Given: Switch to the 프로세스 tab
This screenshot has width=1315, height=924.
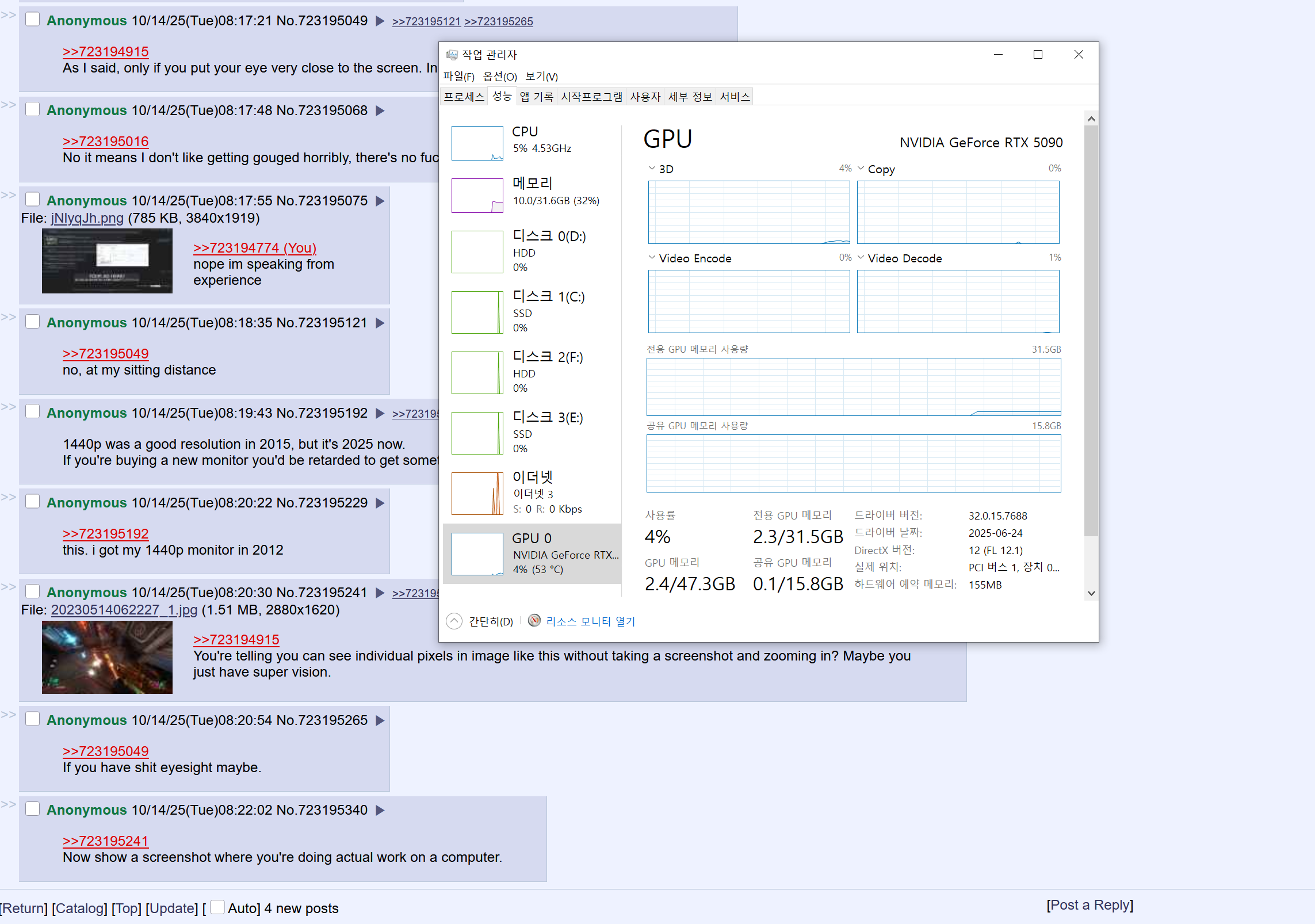Looking at the screenshot, I should click(464, 97).
